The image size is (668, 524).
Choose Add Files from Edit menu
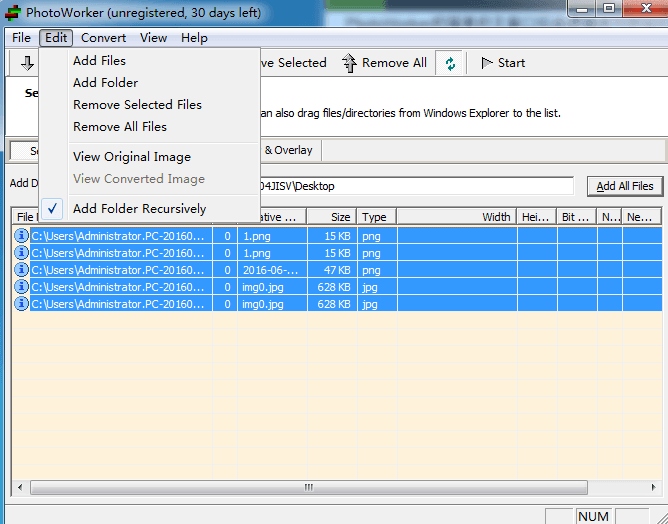pos(99,61)
